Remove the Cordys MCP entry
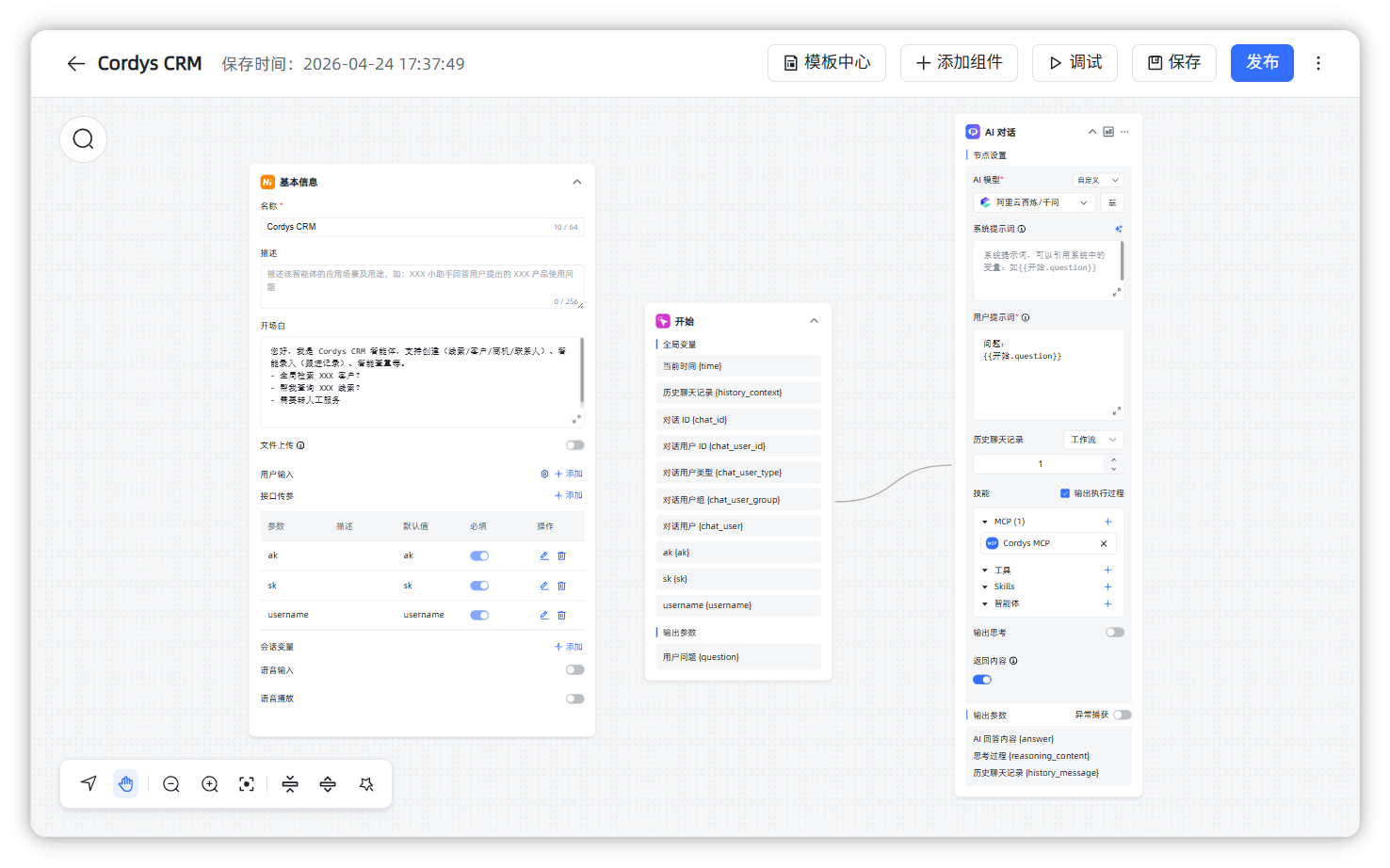The width and height of the screenshot is (1390, 868). [1104, 543]
